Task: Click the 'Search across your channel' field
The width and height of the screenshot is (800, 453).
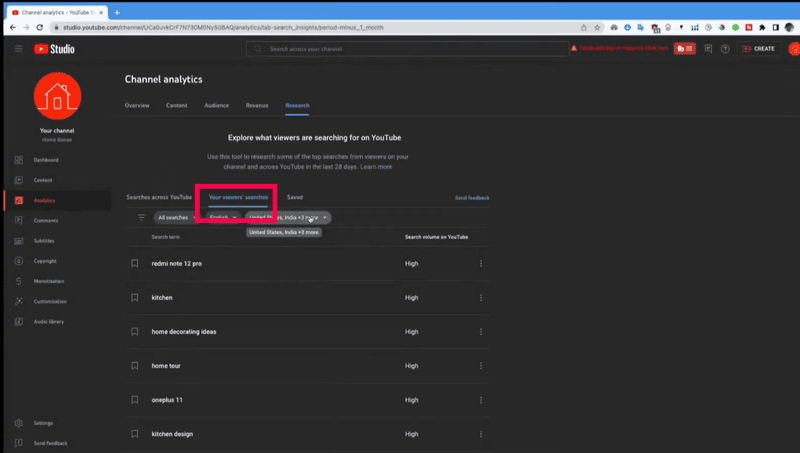Action: [400, 48]
